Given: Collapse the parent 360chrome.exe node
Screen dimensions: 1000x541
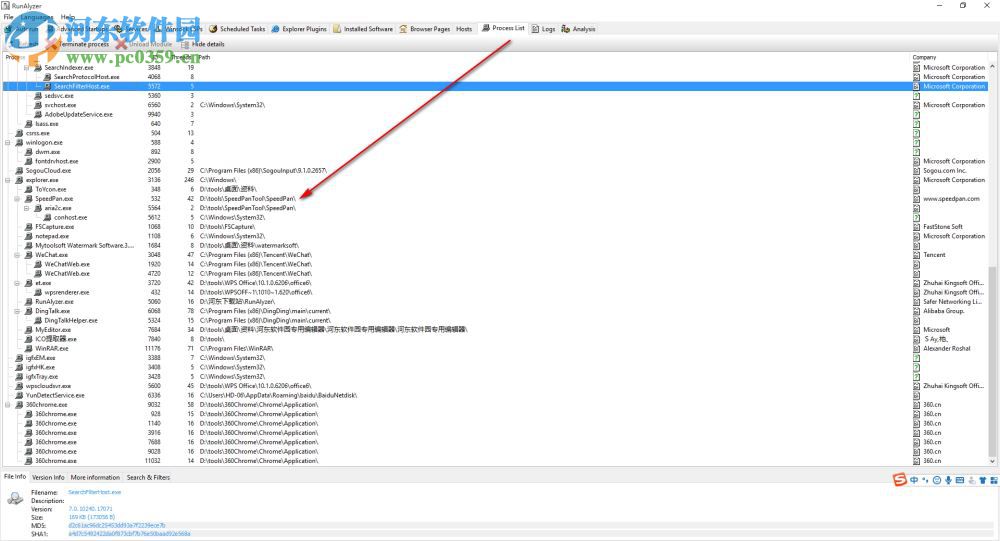Looking at the screenshot, I should tap(8, 404).
